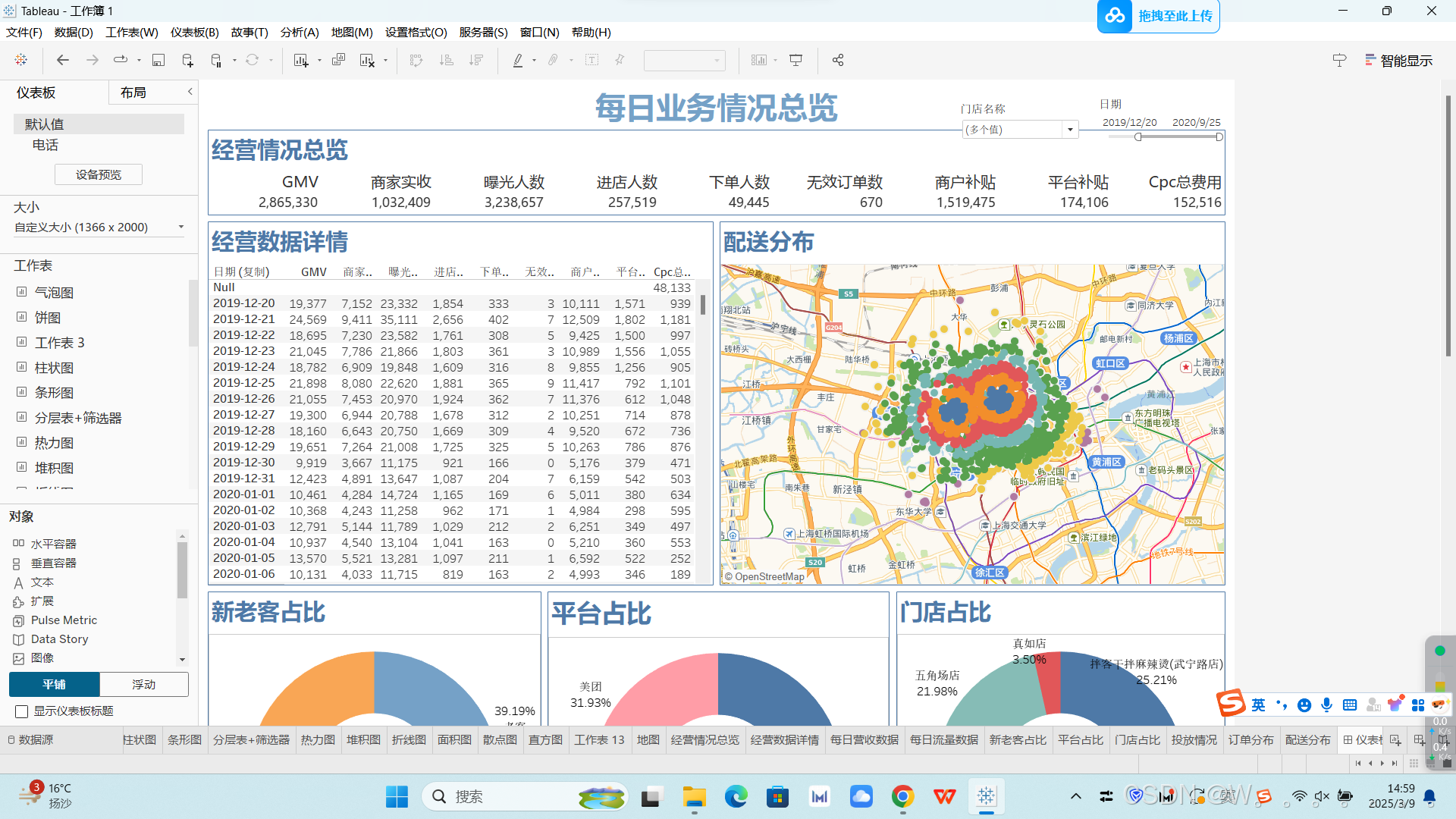Open the 门店名称 multi-value filter dropdown
This screenshot has width=1456, height=819.
[1070, 129]
